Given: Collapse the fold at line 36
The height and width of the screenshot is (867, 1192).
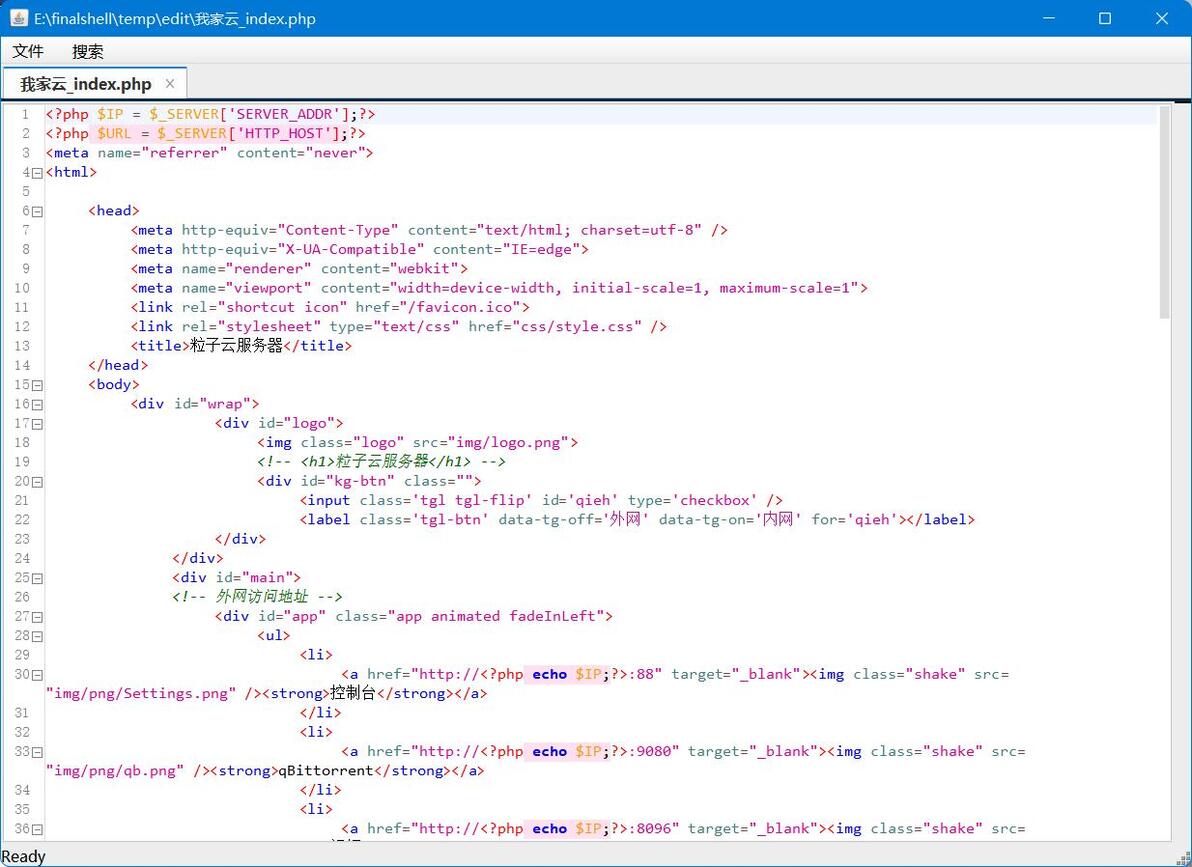Looking at the screenshot, I should (37, 830).
